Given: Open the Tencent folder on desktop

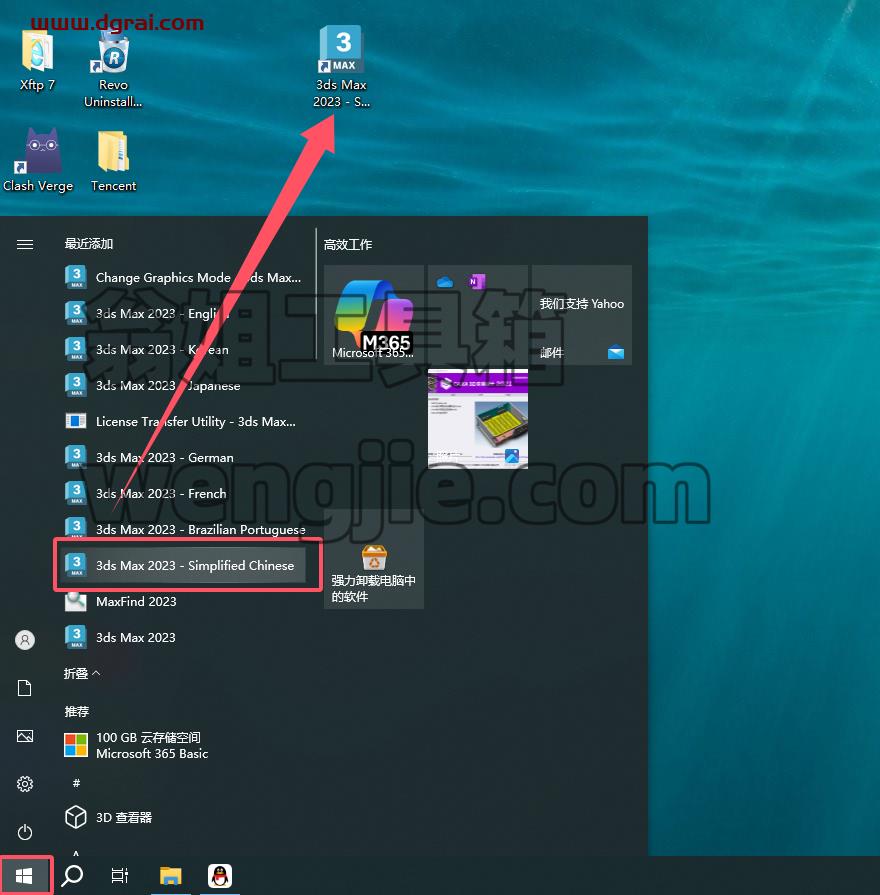Looking at the screenshot, I should (113, 162).
